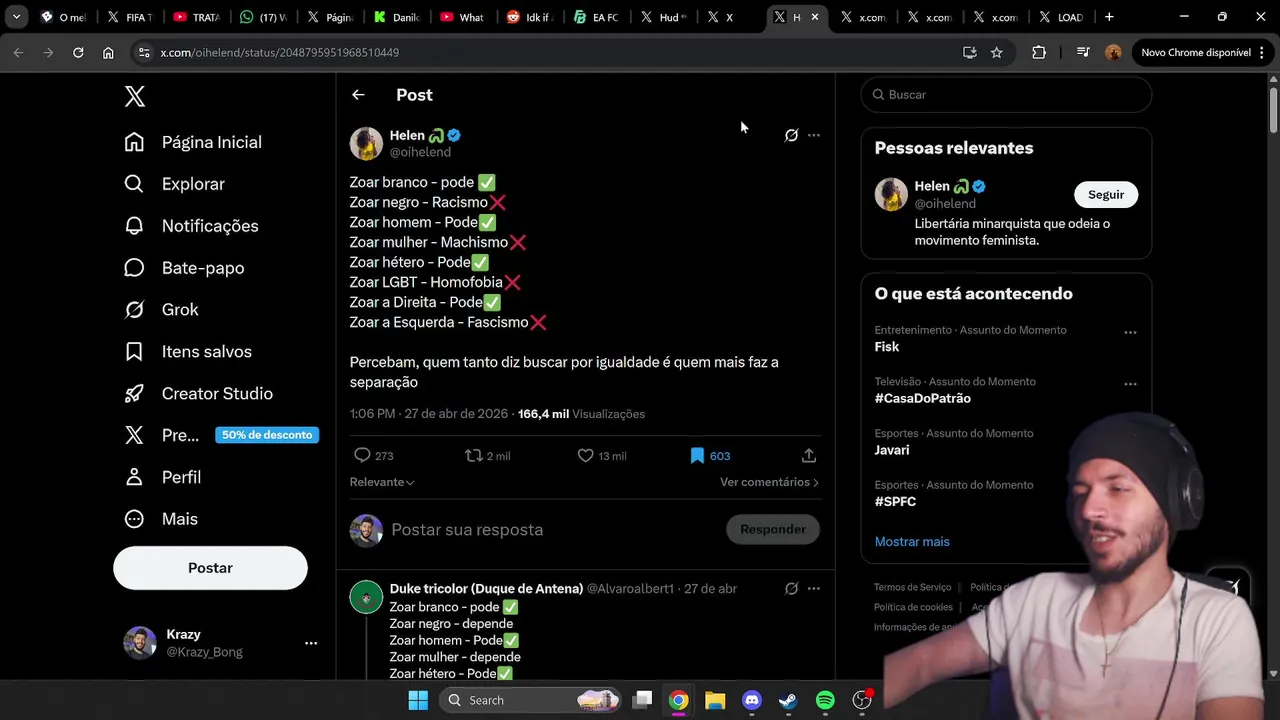1280x720 pixels.
Task: Follow Helen with Seguir button
Action: coord(1106,195)
